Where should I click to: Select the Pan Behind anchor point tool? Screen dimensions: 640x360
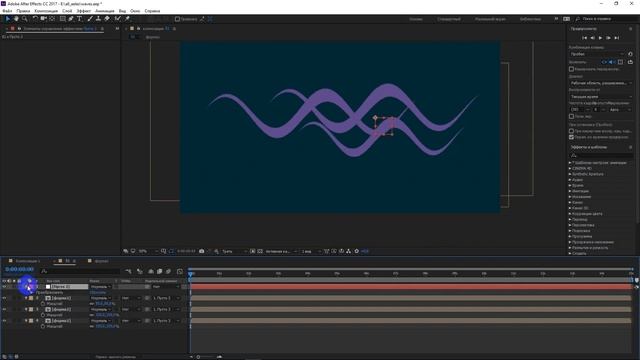coord(52,19)
